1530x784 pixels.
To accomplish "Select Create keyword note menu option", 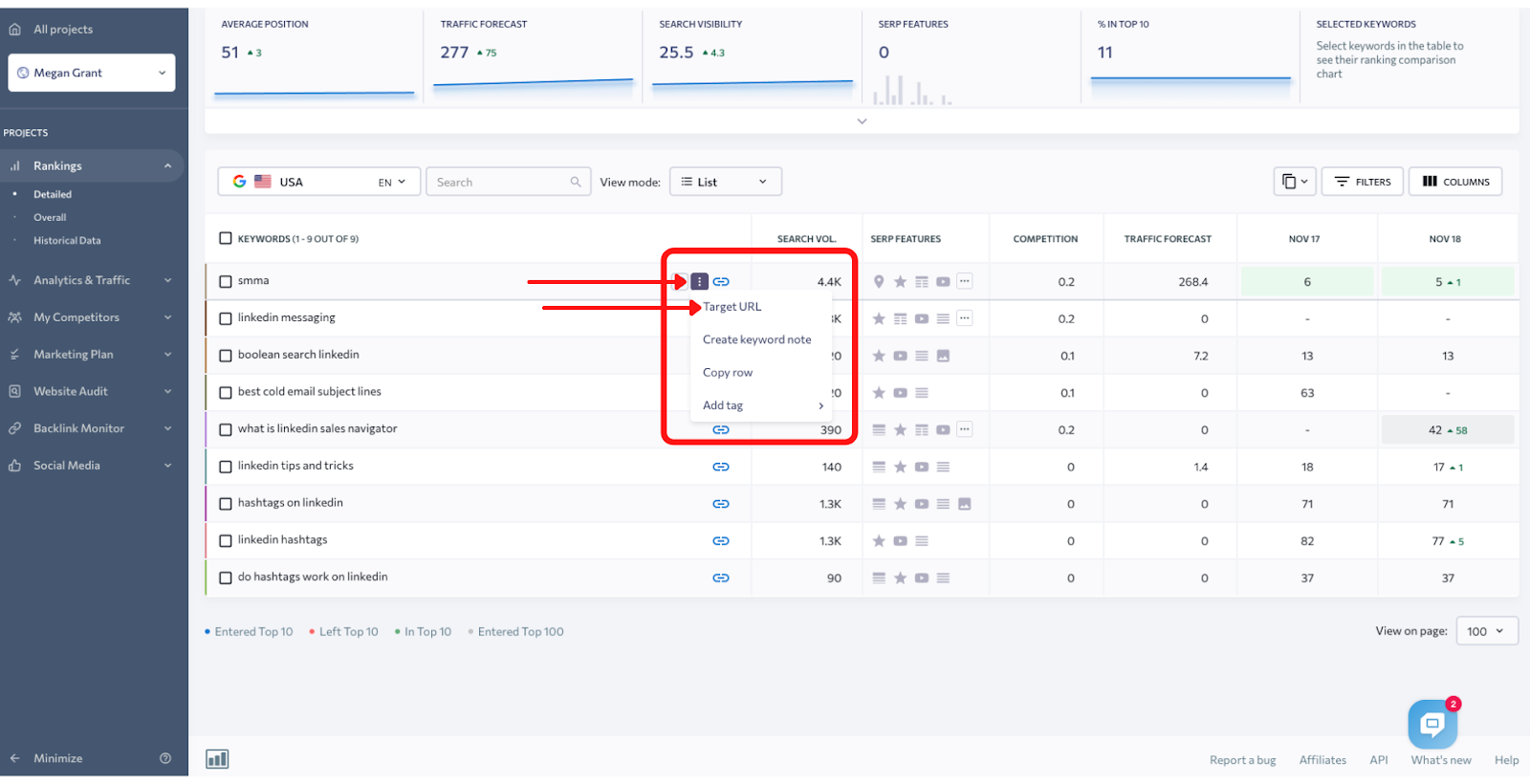I will coord(758,339).
